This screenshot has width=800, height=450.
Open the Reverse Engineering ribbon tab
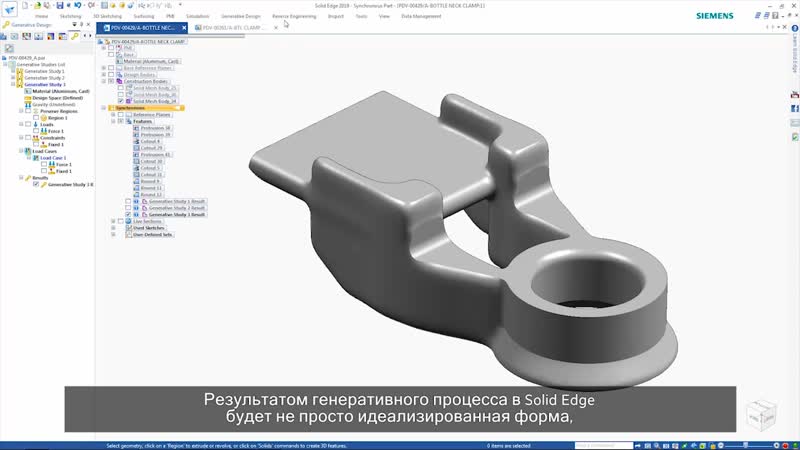click(x=294, y=16)
